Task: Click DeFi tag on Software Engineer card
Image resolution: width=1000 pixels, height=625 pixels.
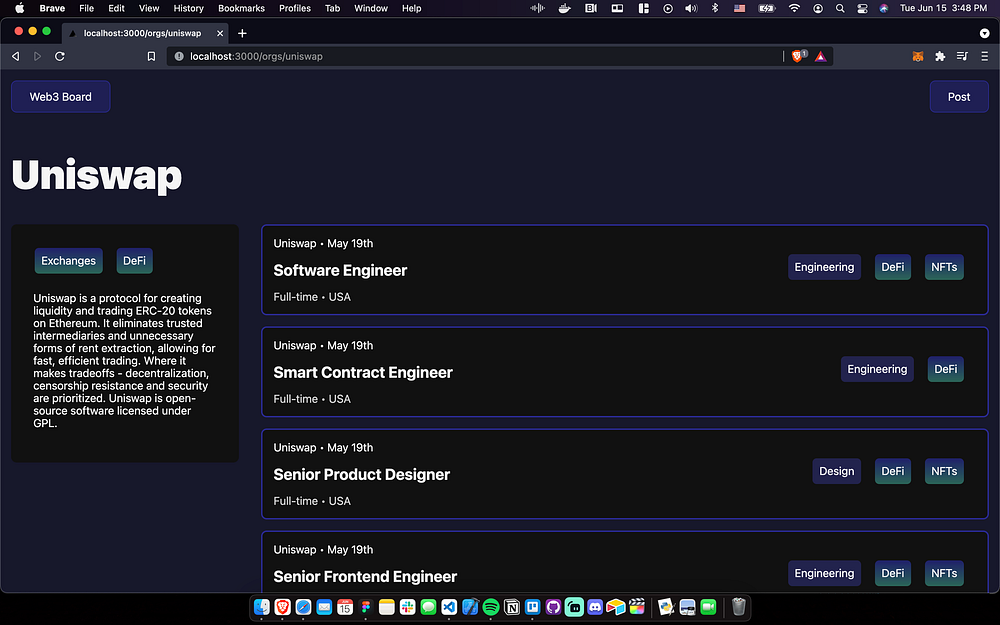Action: pos(892,267)
